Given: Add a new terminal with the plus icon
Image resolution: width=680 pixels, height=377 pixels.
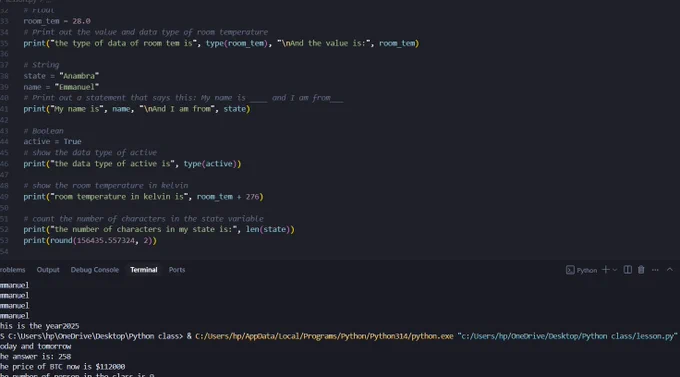Looking at the screenshot, I should point(606,270).
